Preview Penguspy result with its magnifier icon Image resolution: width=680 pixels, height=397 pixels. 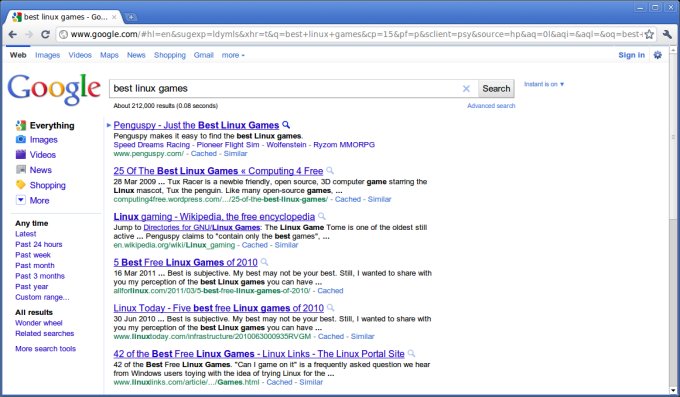pyautogui.click(x=286, y=125)
